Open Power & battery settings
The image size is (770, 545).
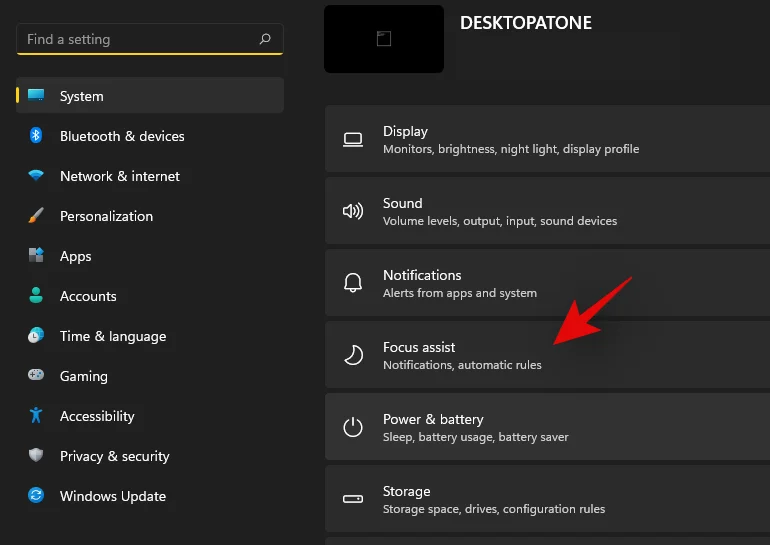(547, 427)
